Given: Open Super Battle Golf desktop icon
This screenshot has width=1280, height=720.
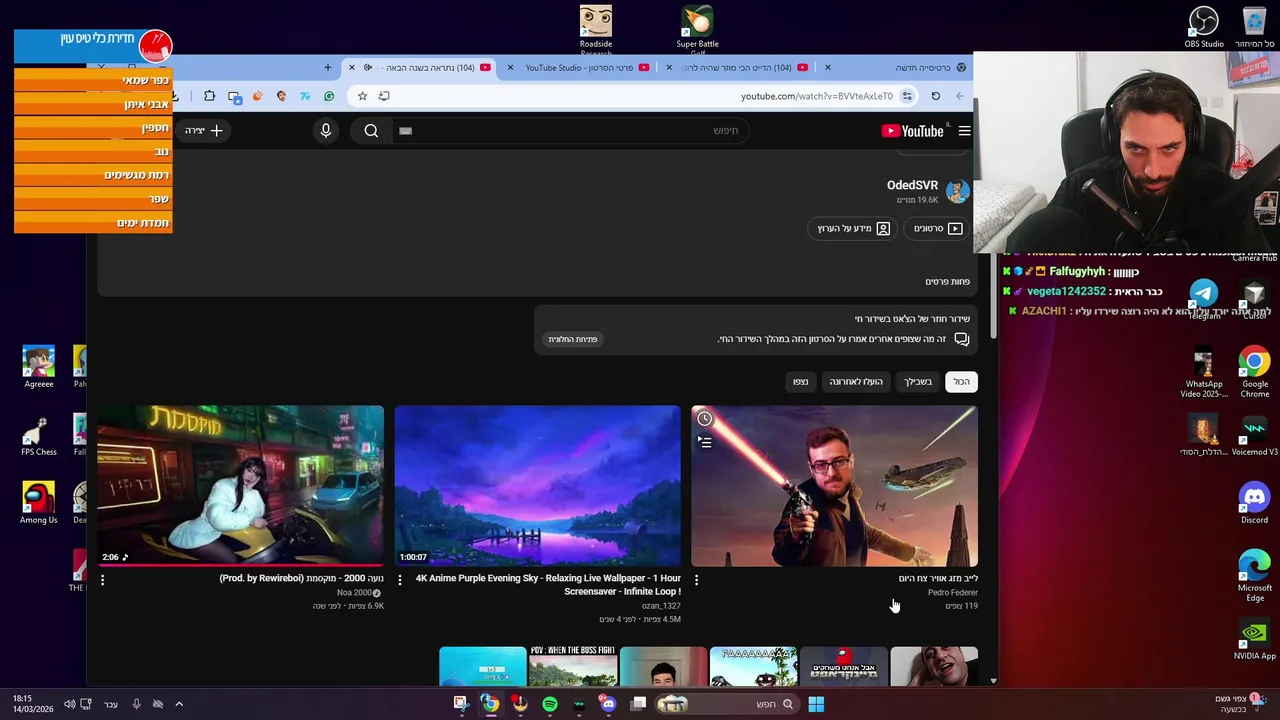Looking at the screenshot, I should [697, 29].
